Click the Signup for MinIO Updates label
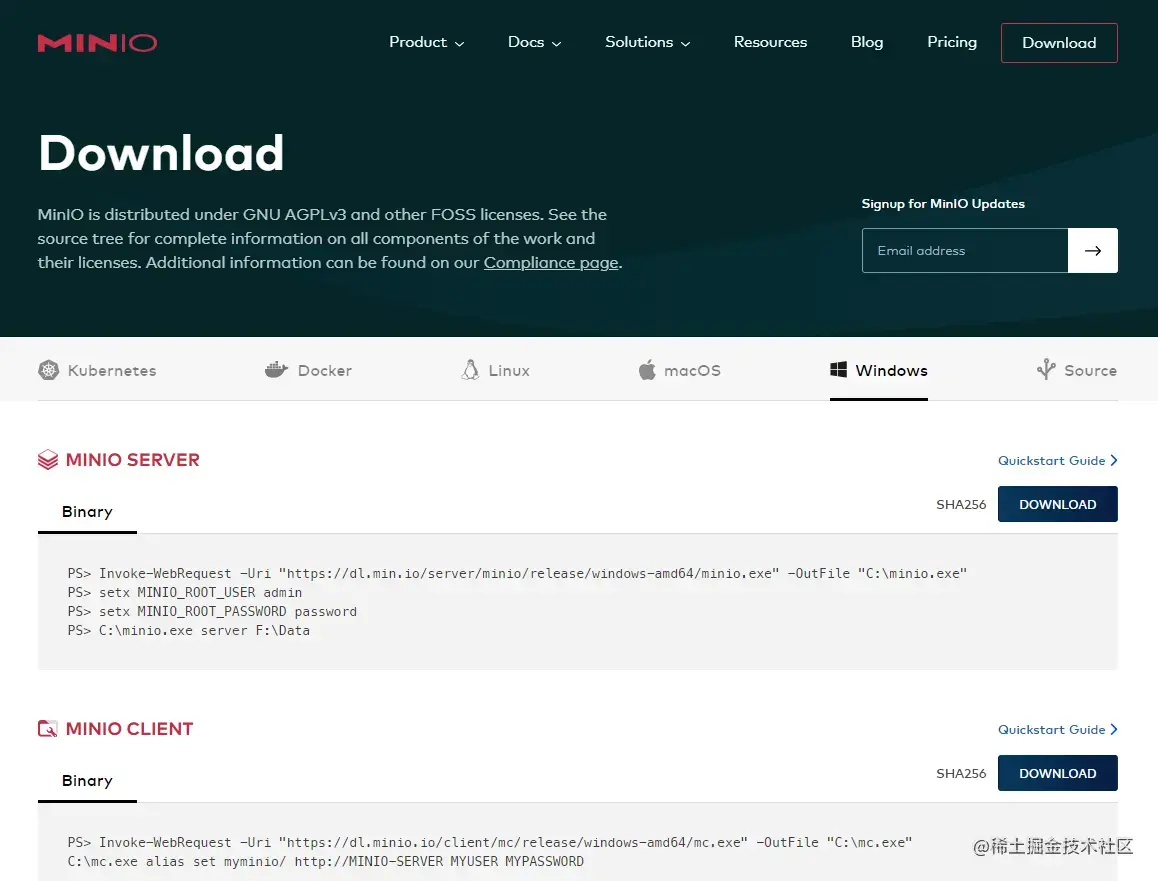The height and width of the screenshot is (881, 1158). 943,204
